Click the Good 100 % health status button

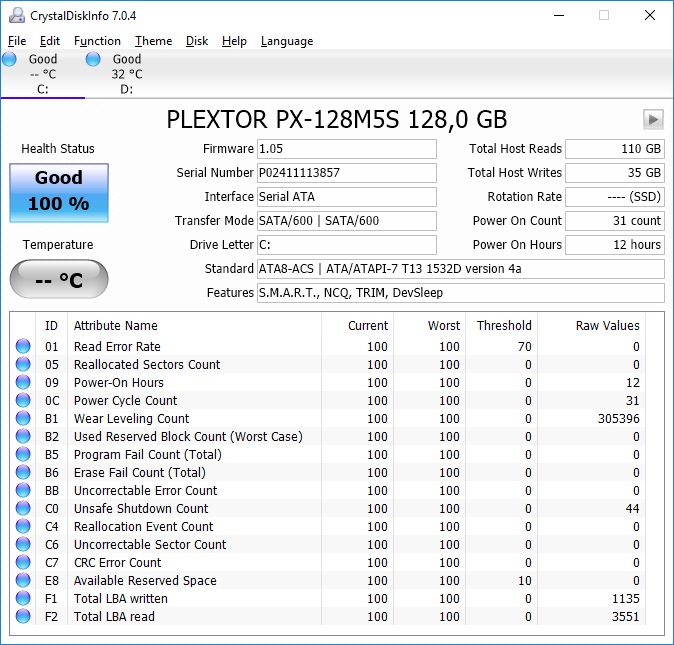click(x=59, y=191)
